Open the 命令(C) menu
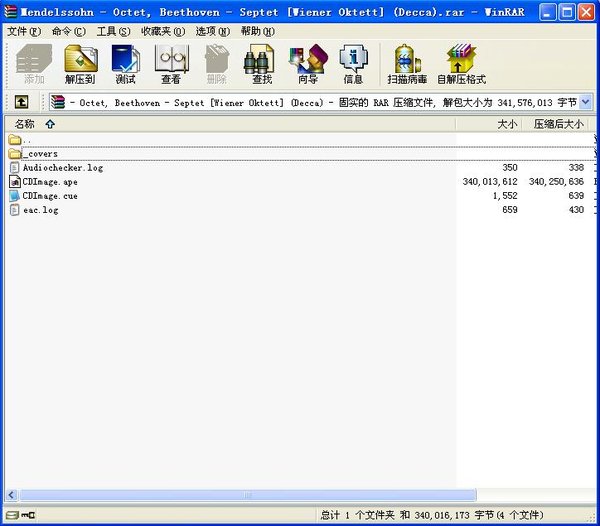This screenshot has height=526, width=600. click(x=69, y=31)
